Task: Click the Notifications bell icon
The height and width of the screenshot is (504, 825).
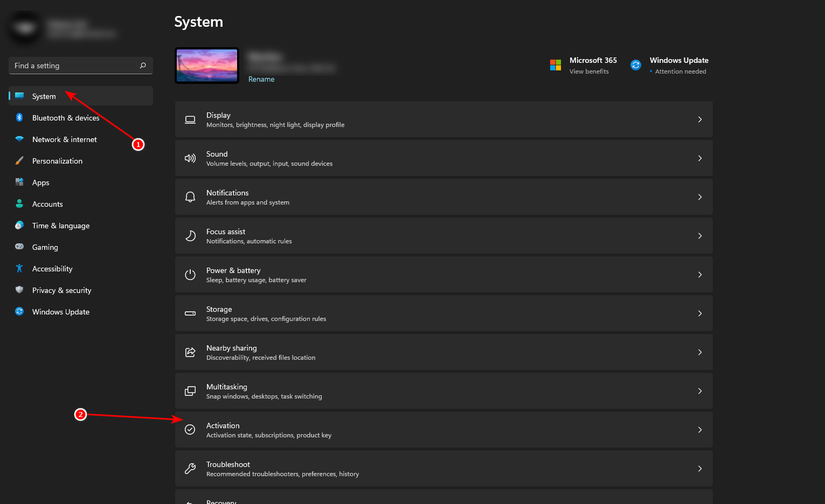Action: [x=190, y=197]
